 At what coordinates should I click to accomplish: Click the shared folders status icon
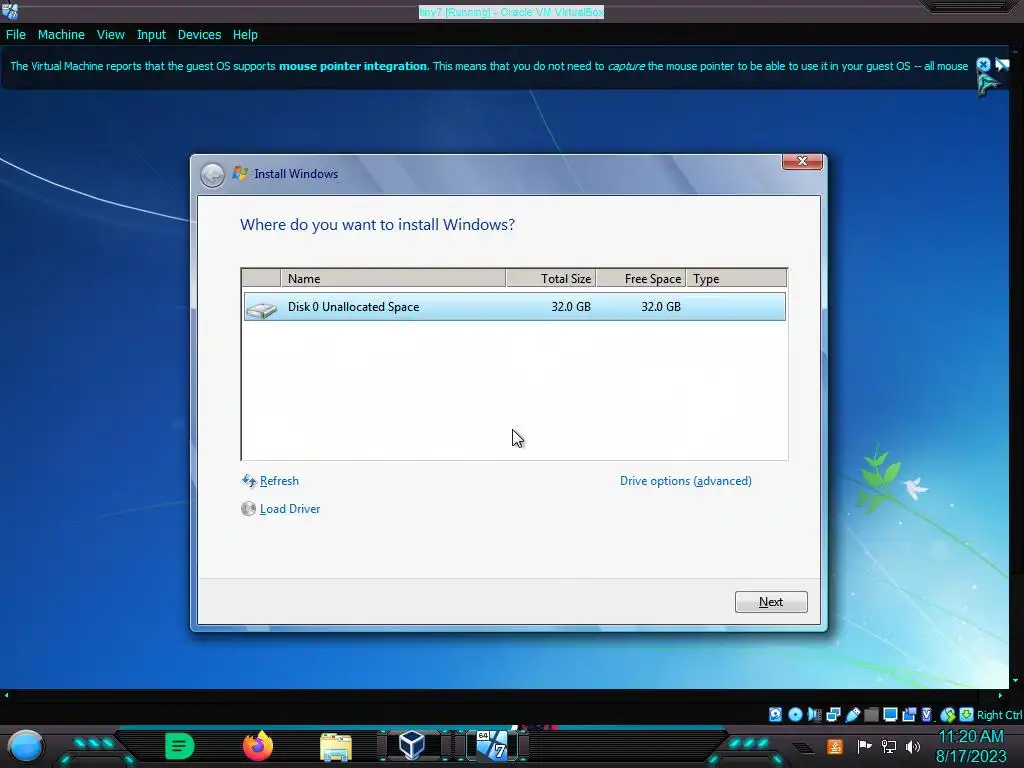871,714
